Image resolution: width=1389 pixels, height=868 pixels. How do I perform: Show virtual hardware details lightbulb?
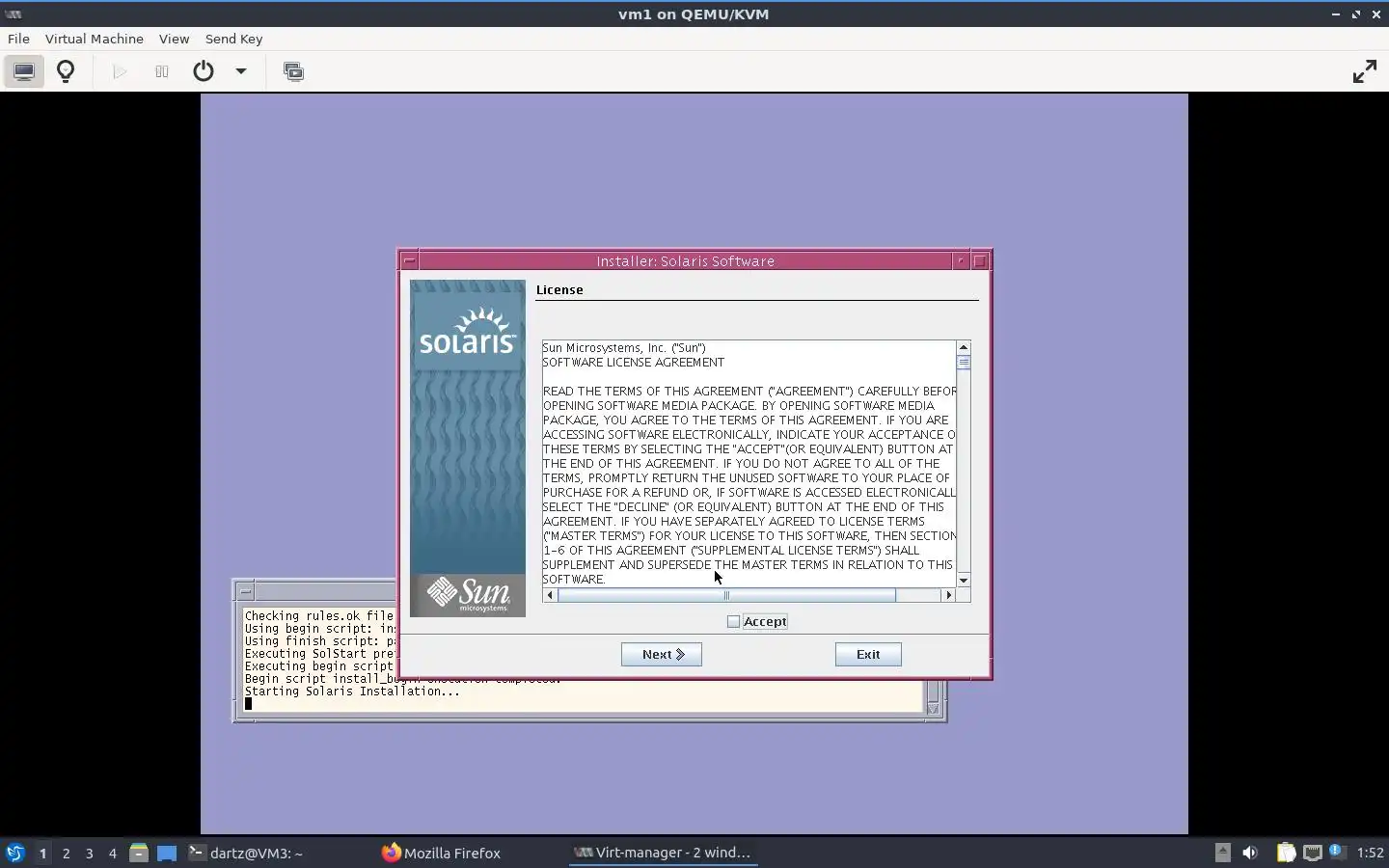tap(66, 71)
